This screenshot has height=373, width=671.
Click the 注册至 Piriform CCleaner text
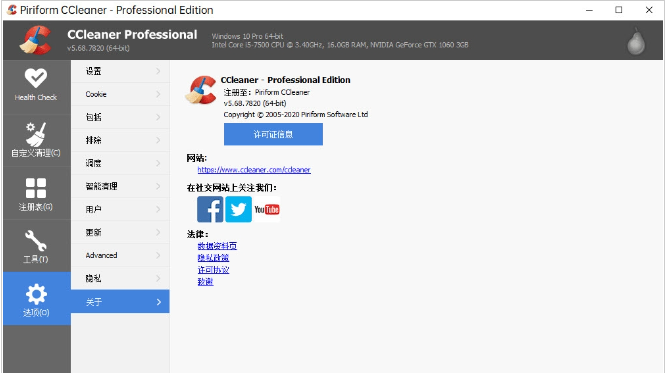point(266,92)
